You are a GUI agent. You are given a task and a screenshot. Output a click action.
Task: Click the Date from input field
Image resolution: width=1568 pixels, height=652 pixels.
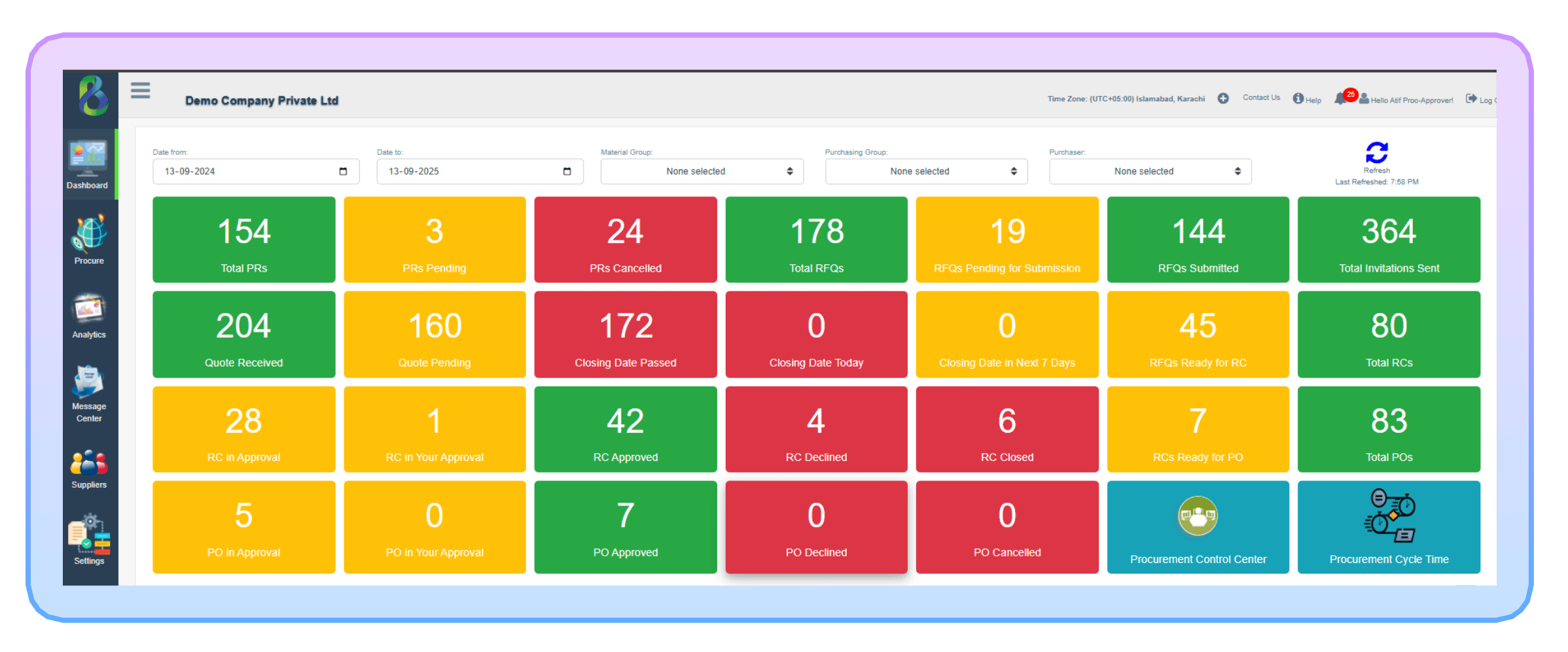coord(256,172)
